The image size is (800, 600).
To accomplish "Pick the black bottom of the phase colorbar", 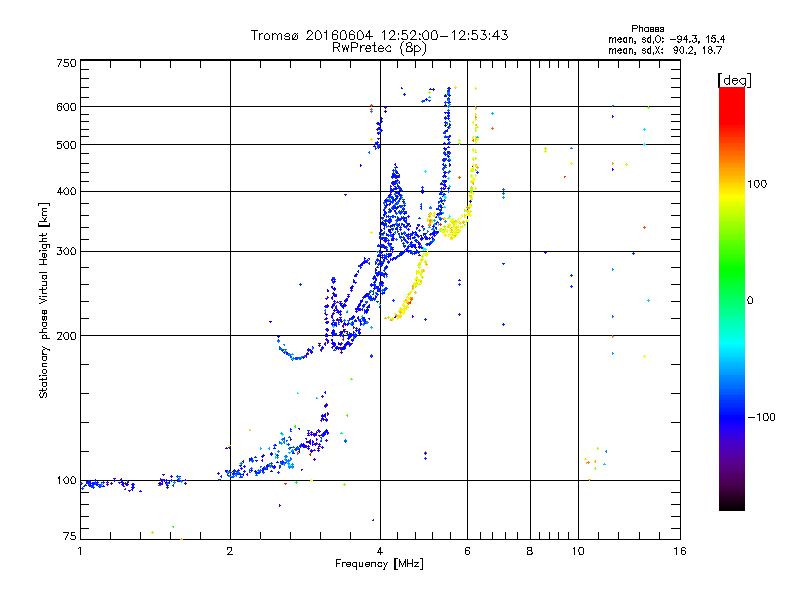I will click(732, 504).
